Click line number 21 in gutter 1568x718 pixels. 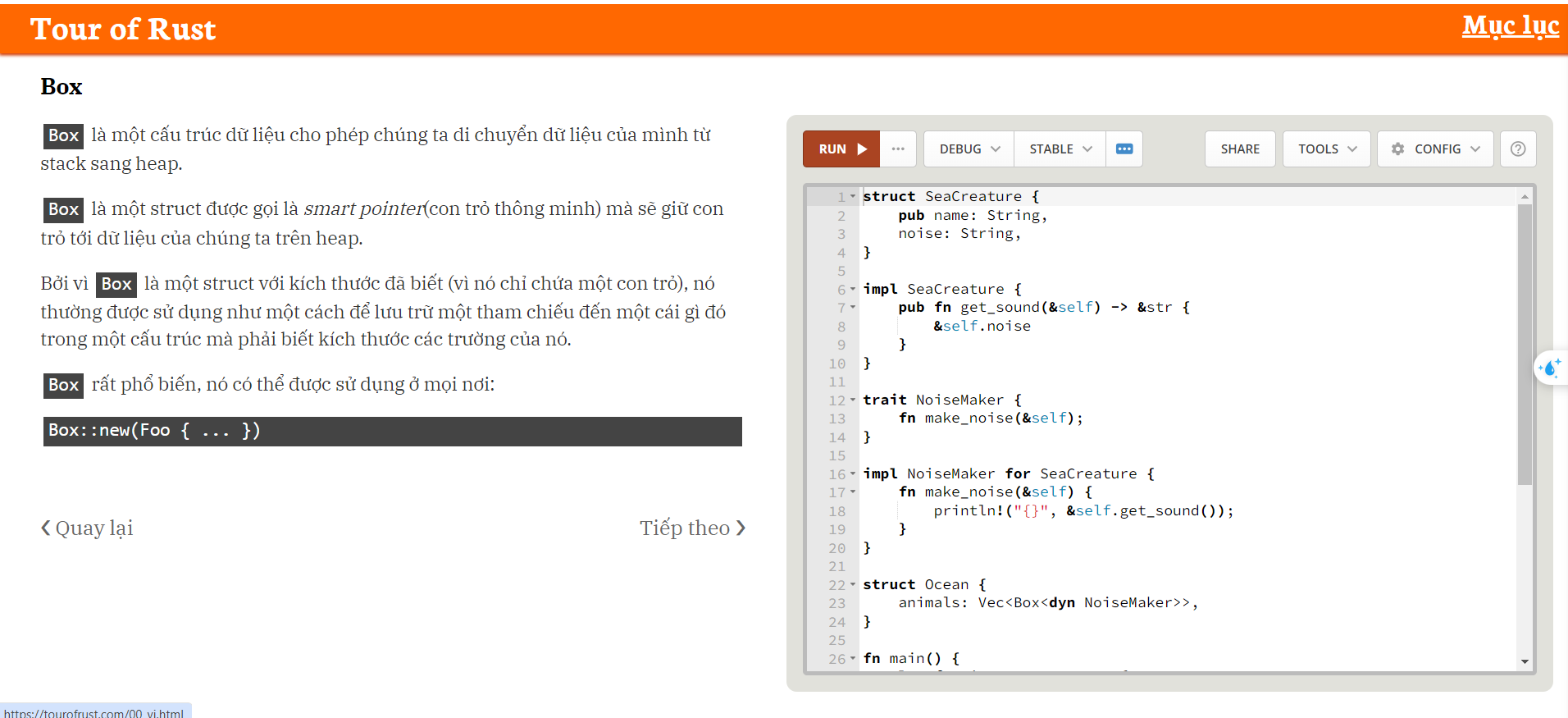click(x=836, y=566)
